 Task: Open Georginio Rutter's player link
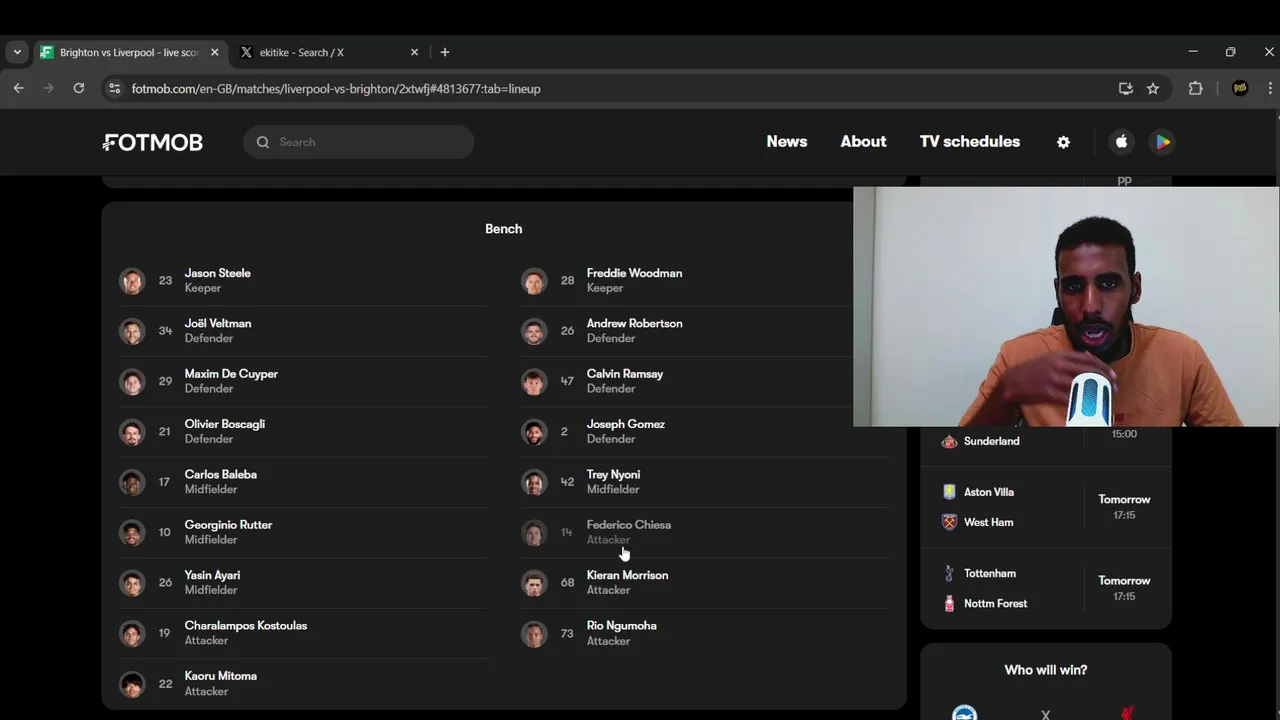228,525
